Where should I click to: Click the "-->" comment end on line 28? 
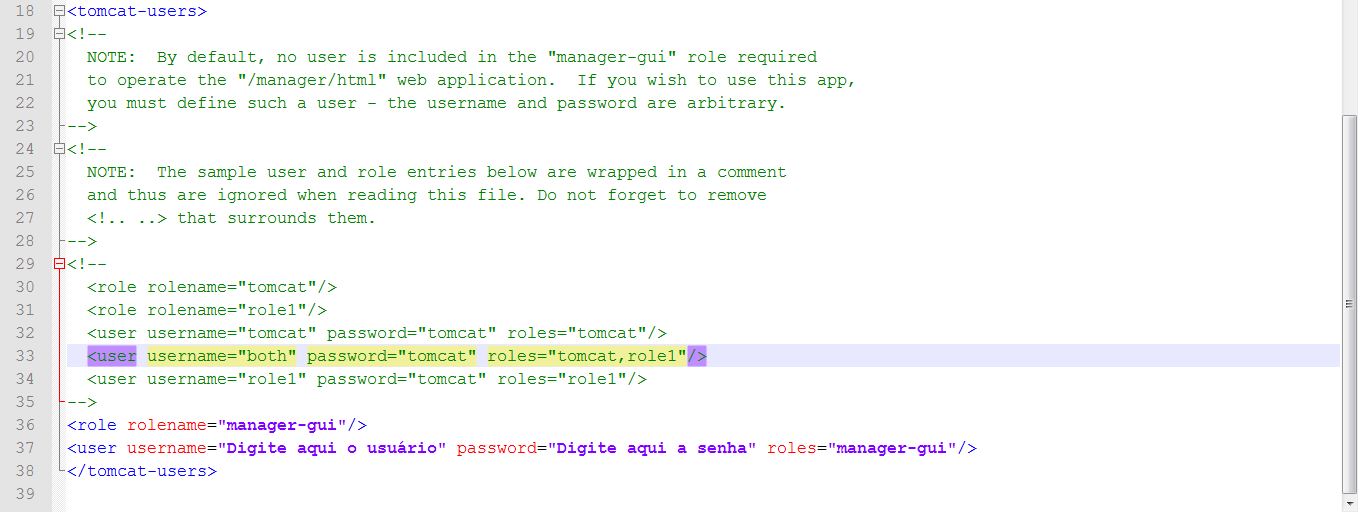click(82, 241)
